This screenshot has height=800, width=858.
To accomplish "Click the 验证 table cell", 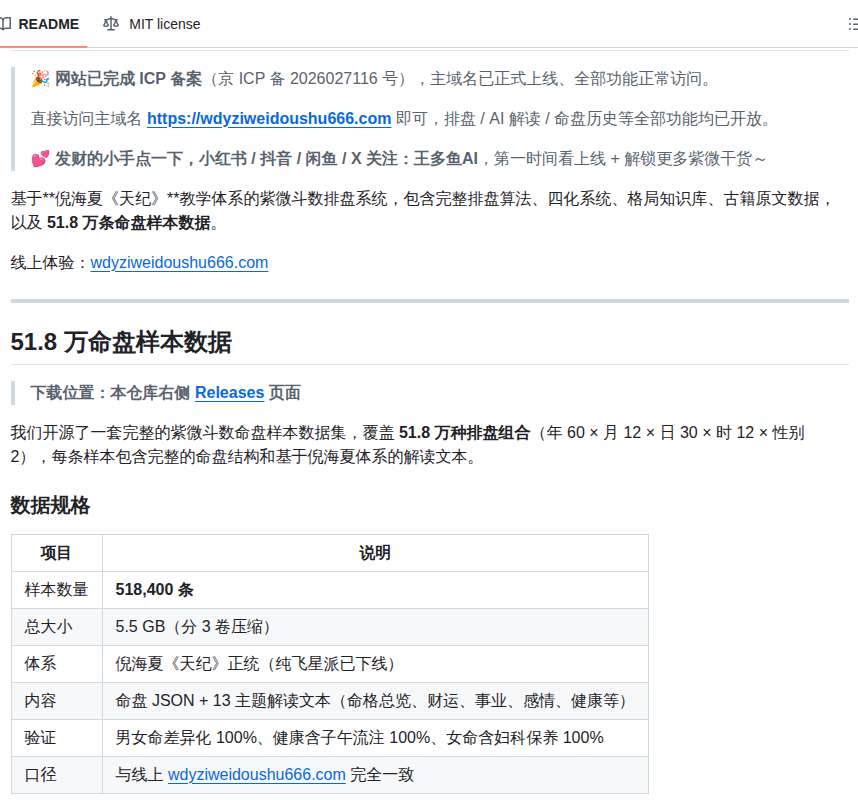I will pyautogui.click(x=57, y=738).
